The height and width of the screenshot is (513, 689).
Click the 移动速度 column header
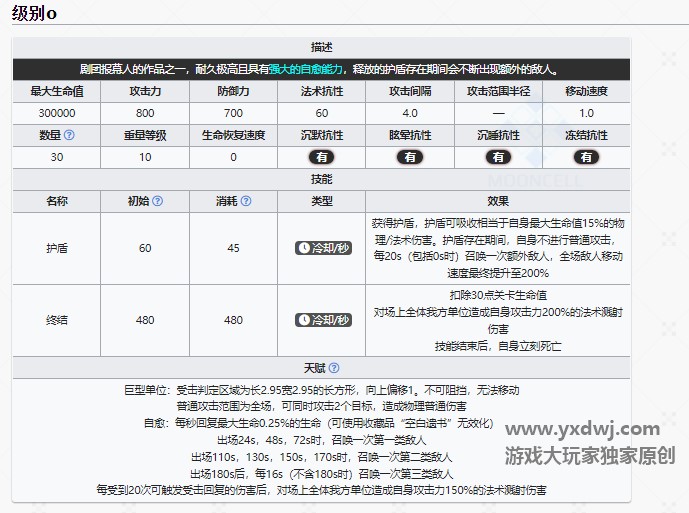point(586,91)
